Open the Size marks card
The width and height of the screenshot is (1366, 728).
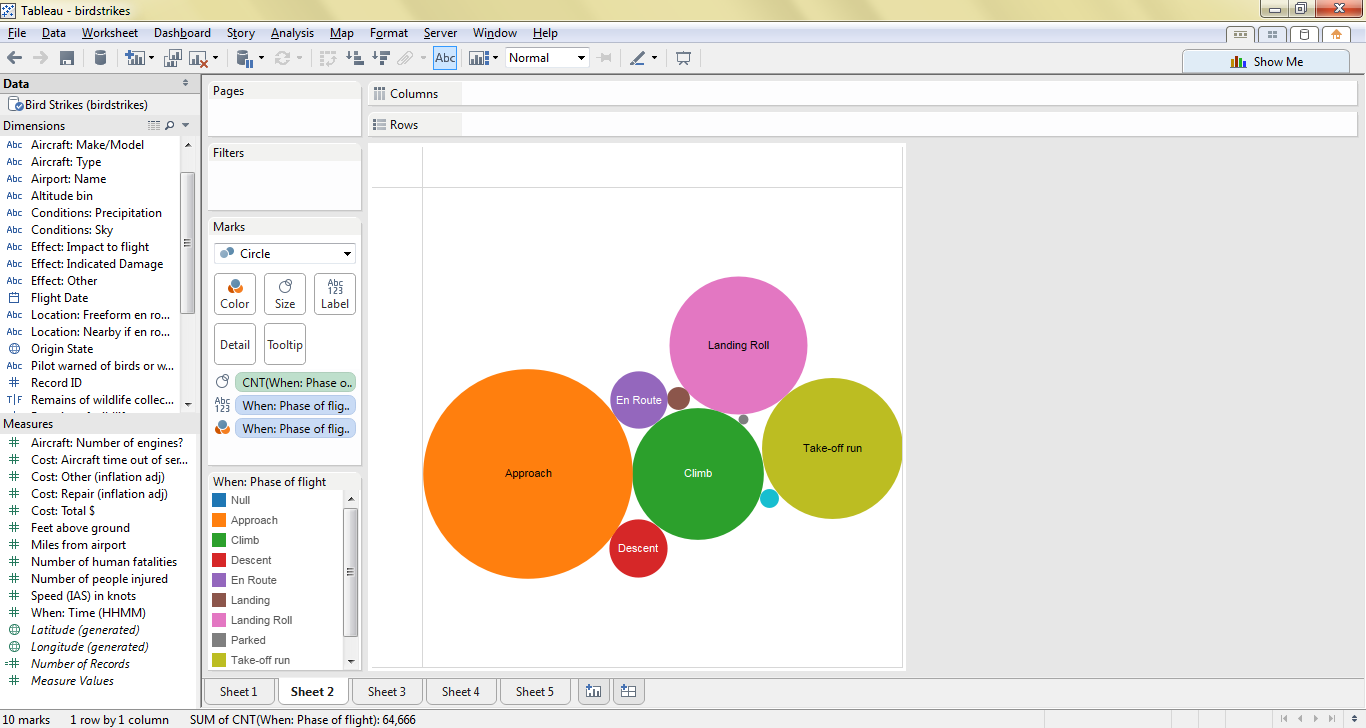click(285, 294)
